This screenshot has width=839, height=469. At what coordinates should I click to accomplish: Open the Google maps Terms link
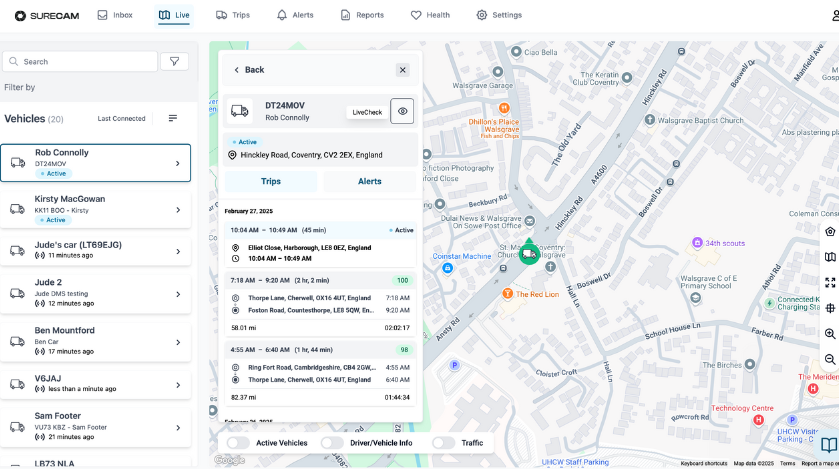pyautogui.click(x=787, y=464)
